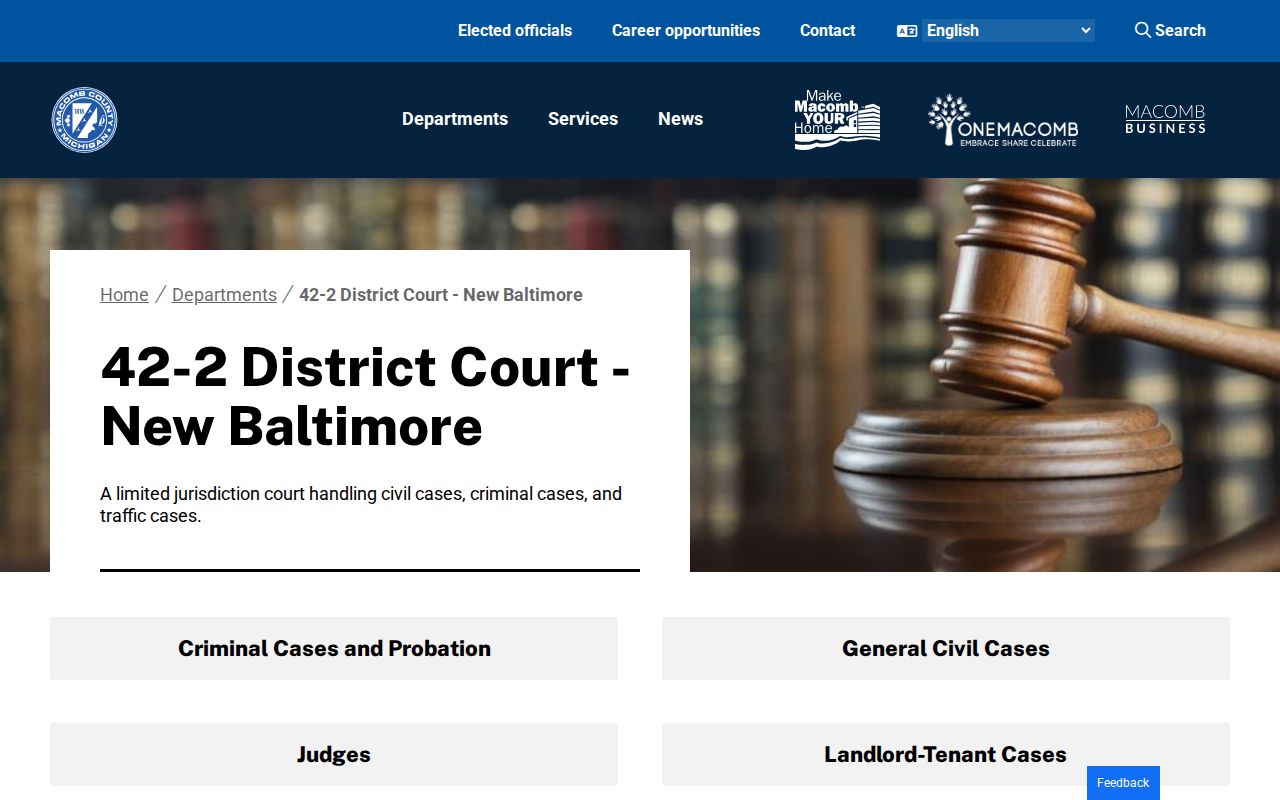1280x800 pixels.
Task: Expand the Services menu
Action: point(583,119)
